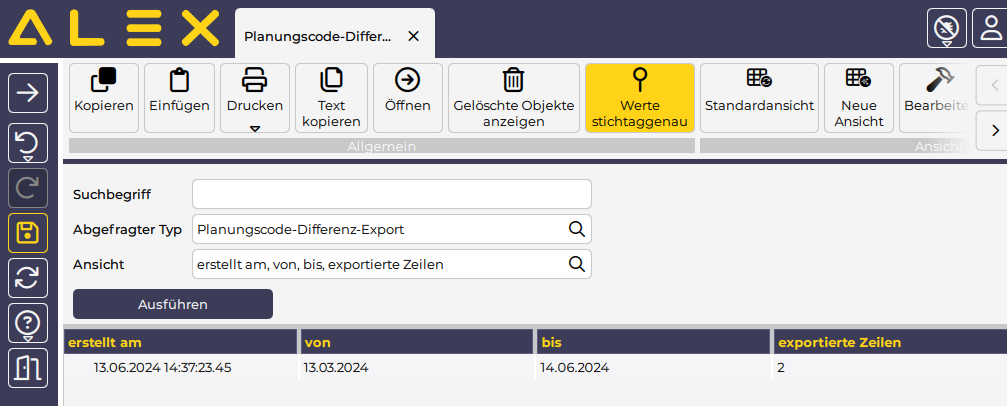
Task: Click the save diskette icon in sidebar
Action: [x=28, y=233]
